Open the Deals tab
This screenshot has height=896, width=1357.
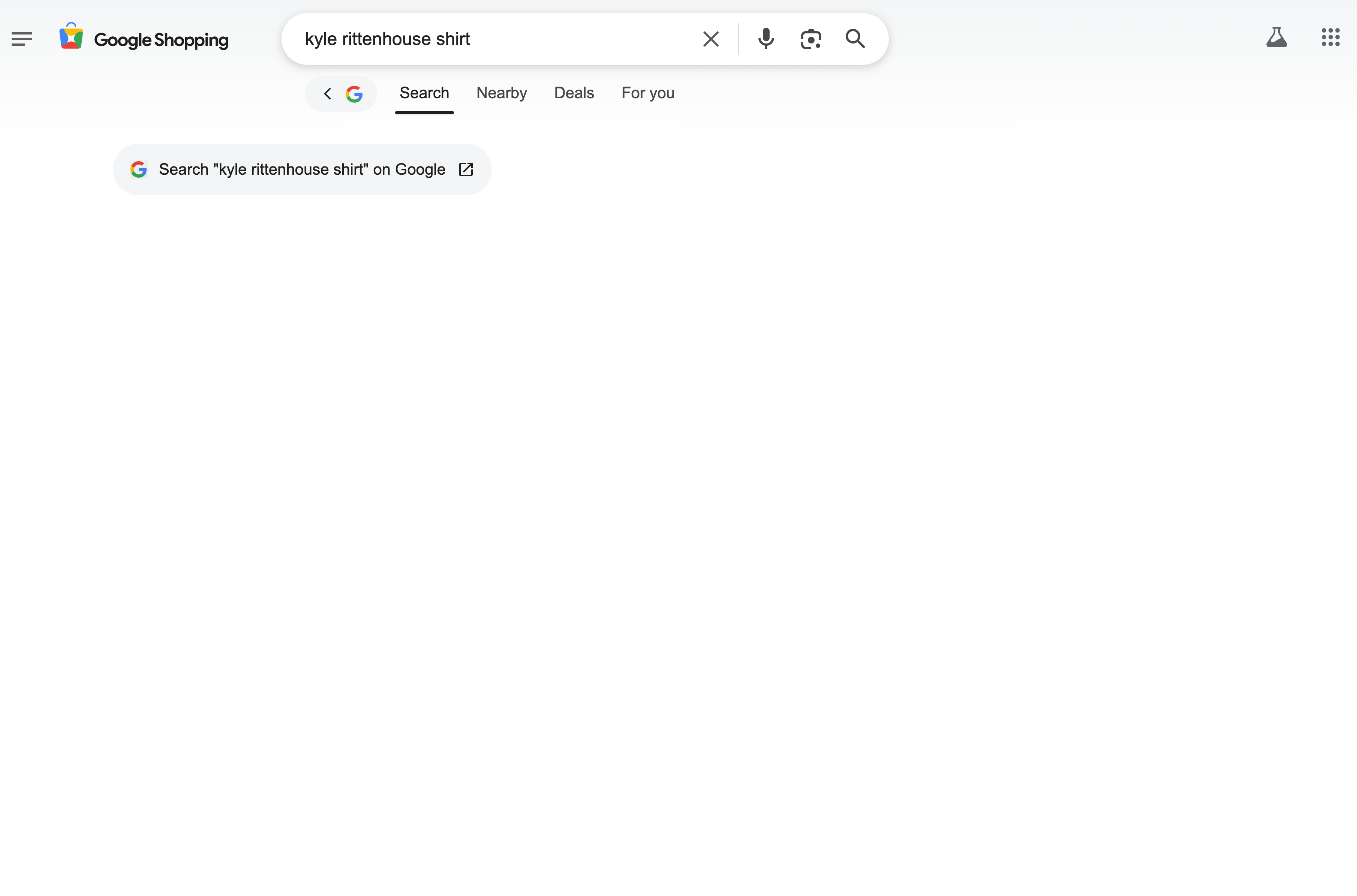coord(574,93)
